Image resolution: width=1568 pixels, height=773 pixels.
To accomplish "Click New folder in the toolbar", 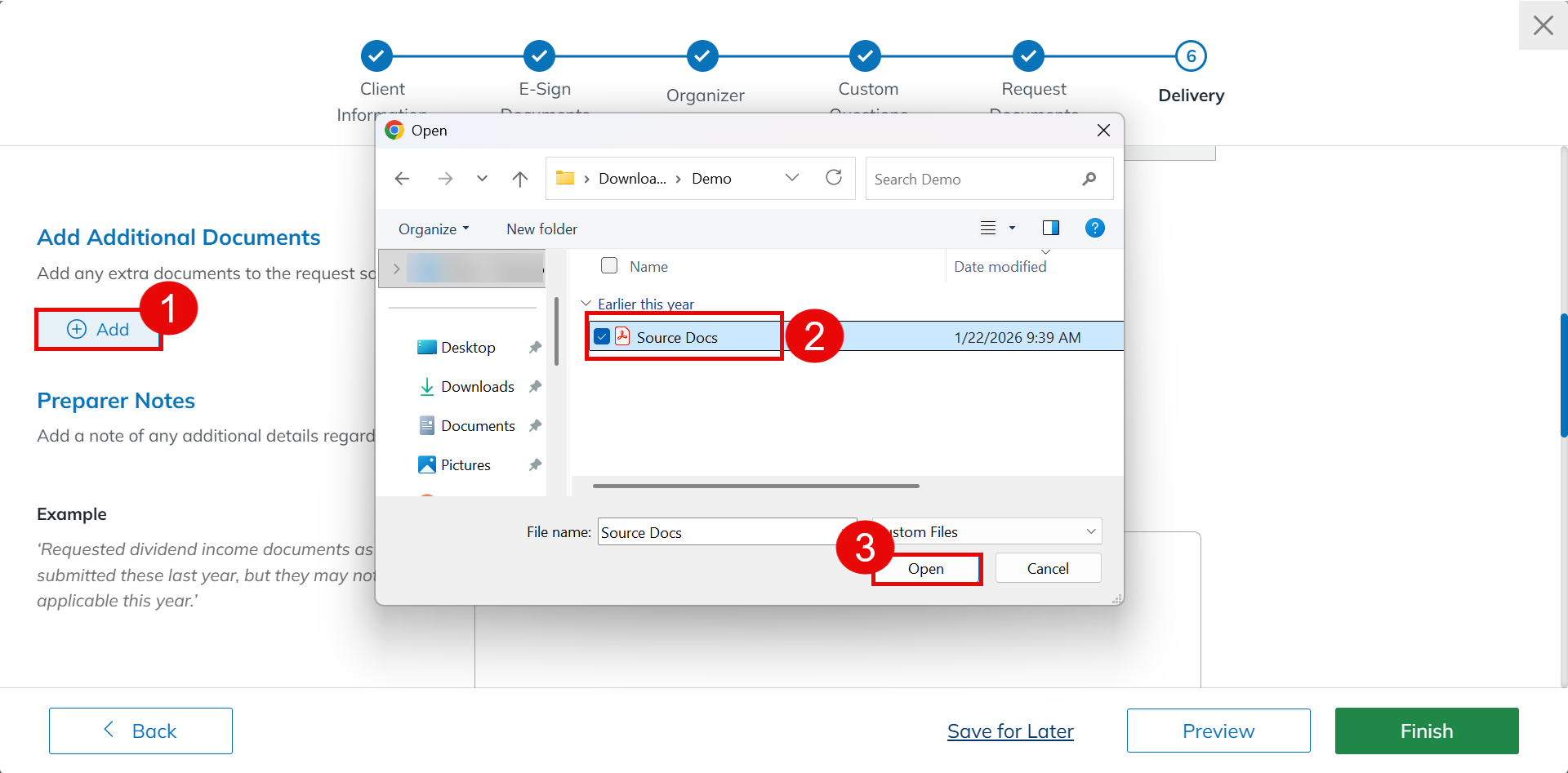I will tap(541, 229).
